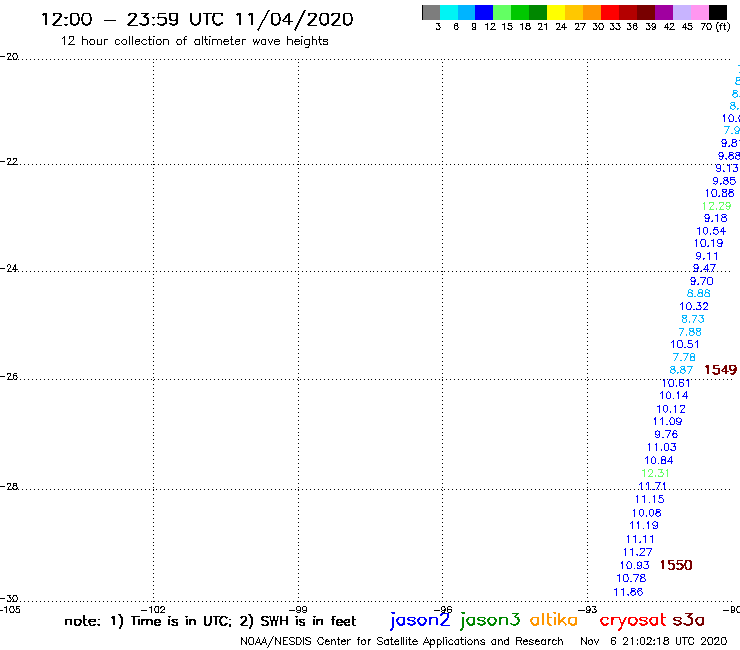This screenshot has width=740, height=650.
Task: Click the time marker 1549
Action: point(720,370)
